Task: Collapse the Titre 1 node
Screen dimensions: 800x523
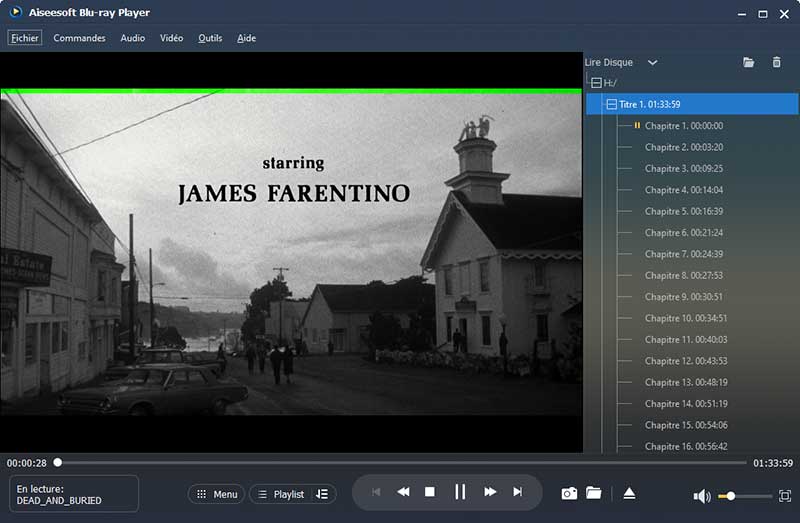Action: [x=611, y=104]
